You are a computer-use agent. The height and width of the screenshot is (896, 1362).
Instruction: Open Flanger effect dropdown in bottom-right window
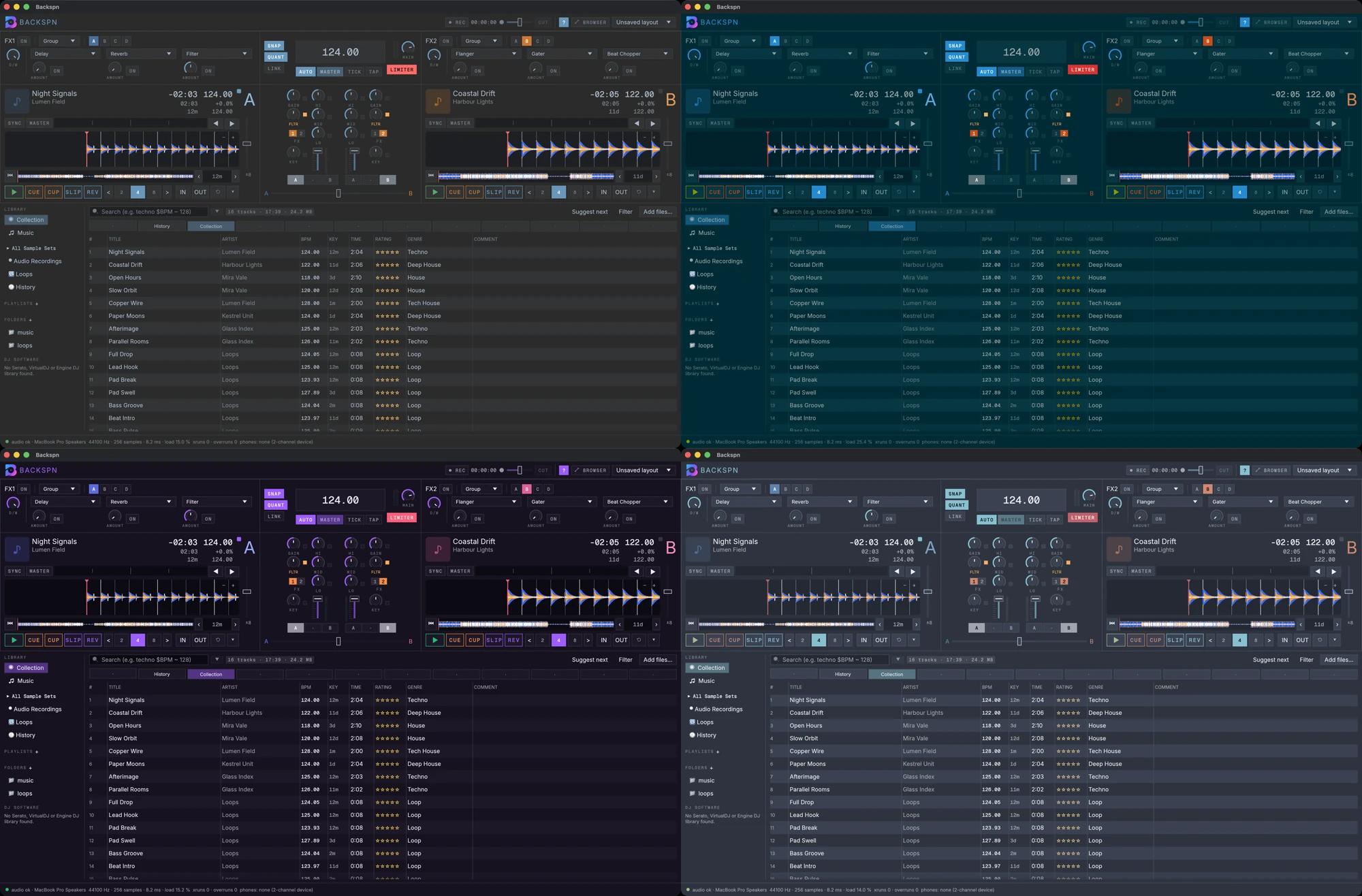1166,502
